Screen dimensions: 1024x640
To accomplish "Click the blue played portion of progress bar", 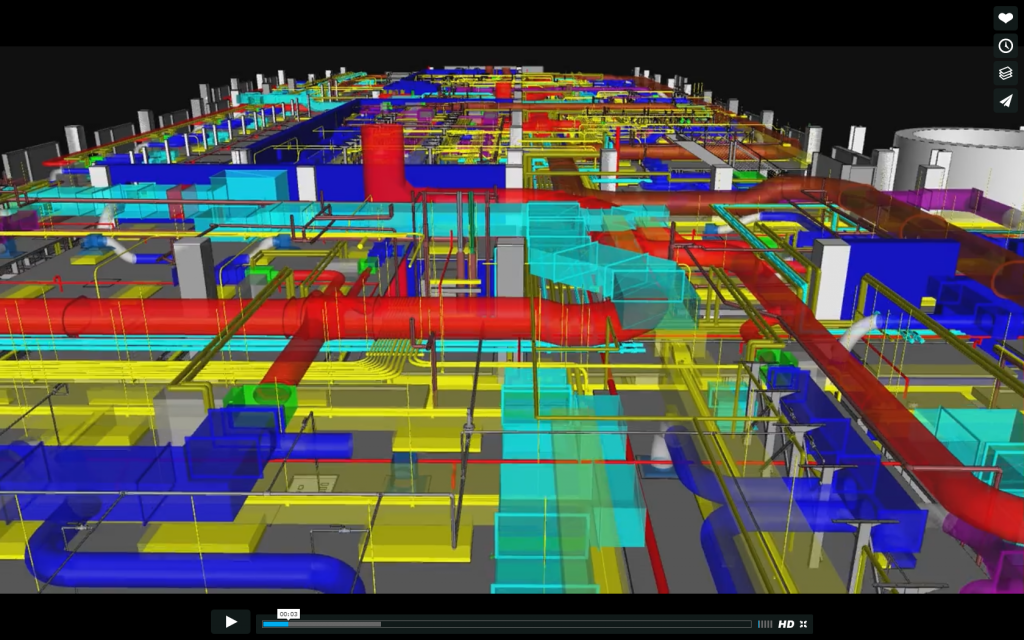I will [x=274, y=624].
